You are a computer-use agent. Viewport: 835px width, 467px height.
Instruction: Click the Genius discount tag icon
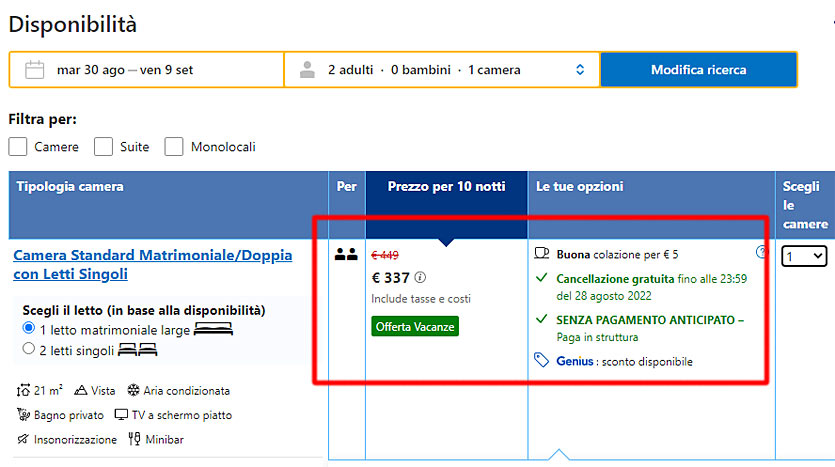pos(542,361)
